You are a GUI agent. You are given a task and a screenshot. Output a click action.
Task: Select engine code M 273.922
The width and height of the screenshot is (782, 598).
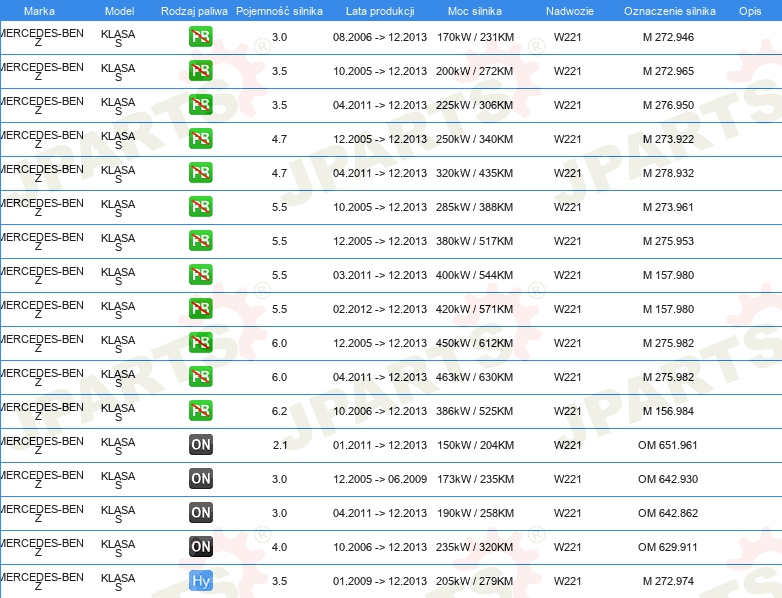tap(668, 139)
